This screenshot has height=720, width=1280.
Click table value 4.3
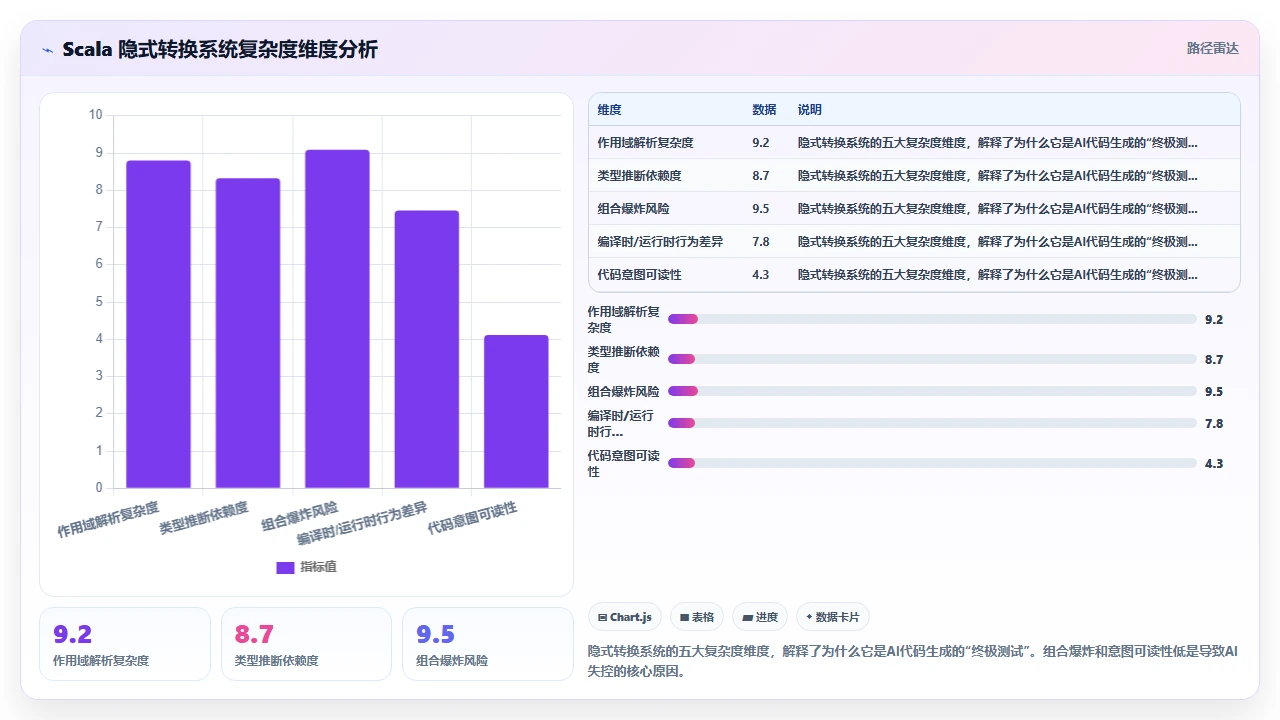coord(761,275)
